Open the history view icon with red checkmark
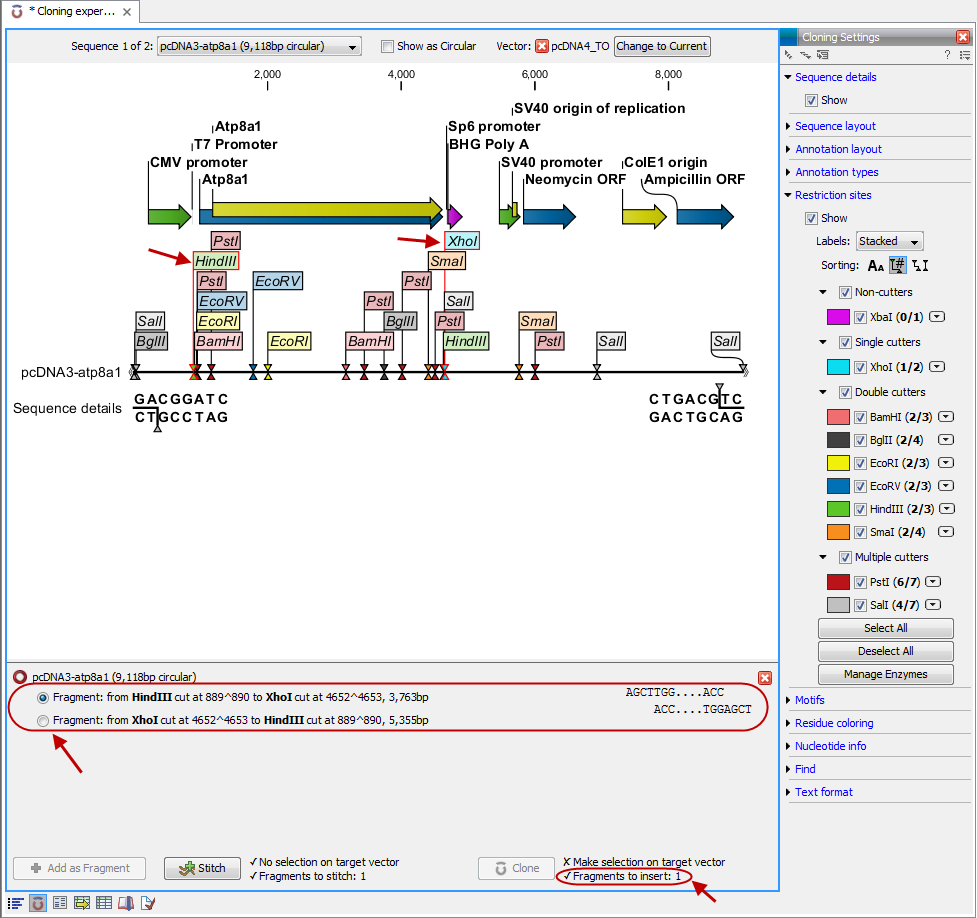This screenshot has width=977, height=918. click(x=148, y=903)
